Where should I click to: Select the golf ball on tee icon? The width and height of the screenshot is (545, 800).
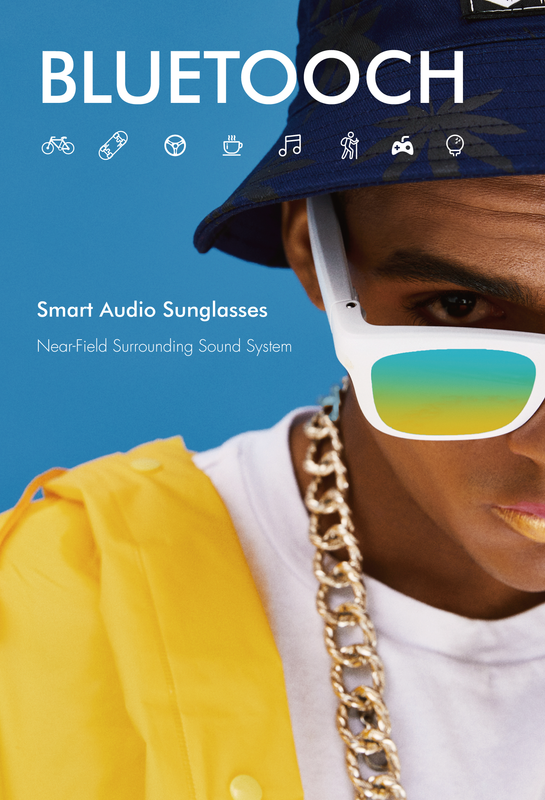[x=455, y=145]
